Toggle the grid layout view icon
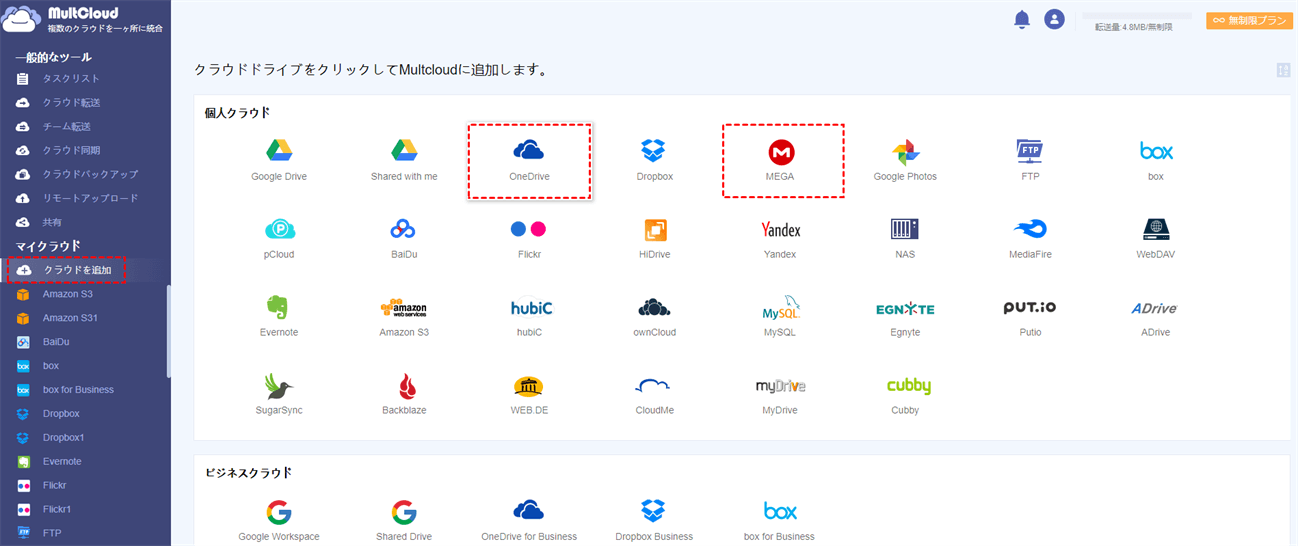 coord(1283,70)
